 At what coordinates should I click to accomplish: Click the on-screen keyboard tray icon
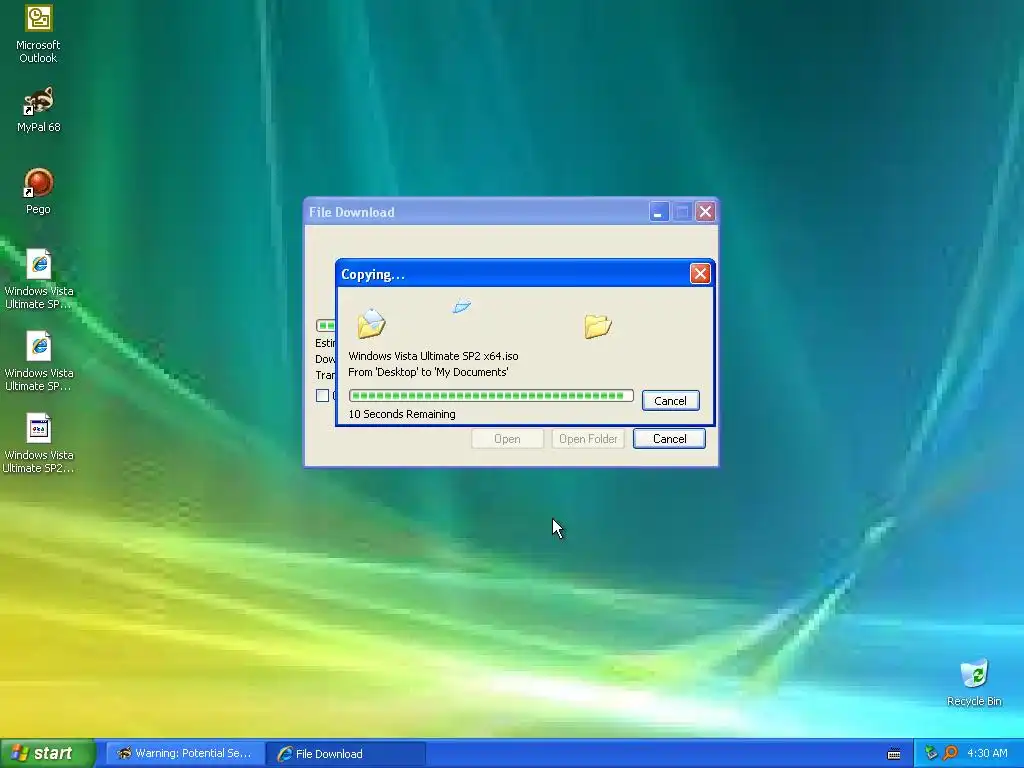pyautogui.click(x=894, y=754)
